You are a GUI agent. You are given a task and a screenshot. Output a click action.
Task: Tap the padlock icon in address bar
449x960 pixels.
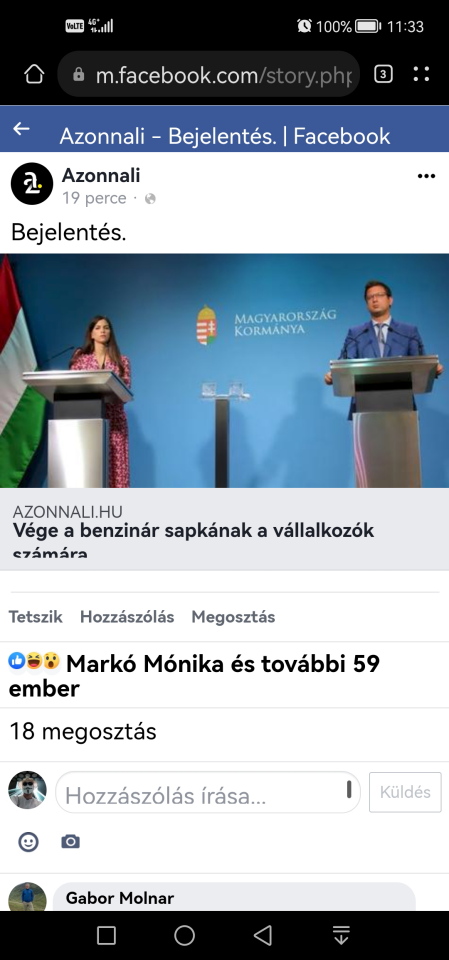(78, 75)
